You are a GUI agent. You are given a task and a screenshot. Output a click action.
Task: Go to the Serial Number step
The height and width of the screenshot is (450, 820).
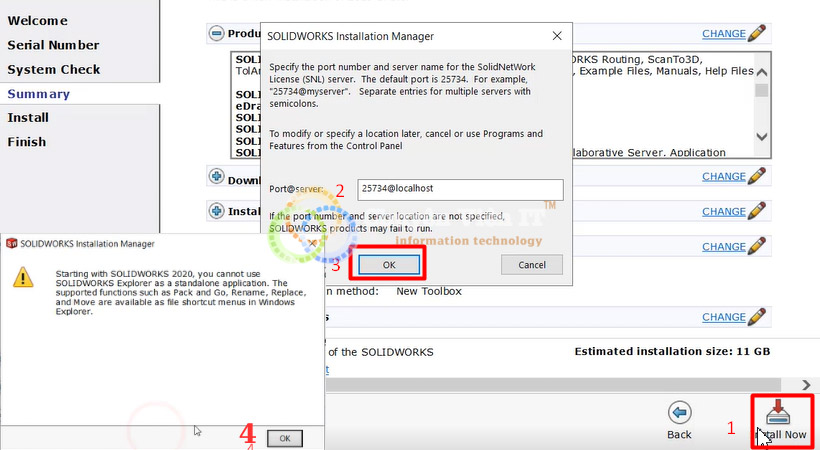[53, 45]
